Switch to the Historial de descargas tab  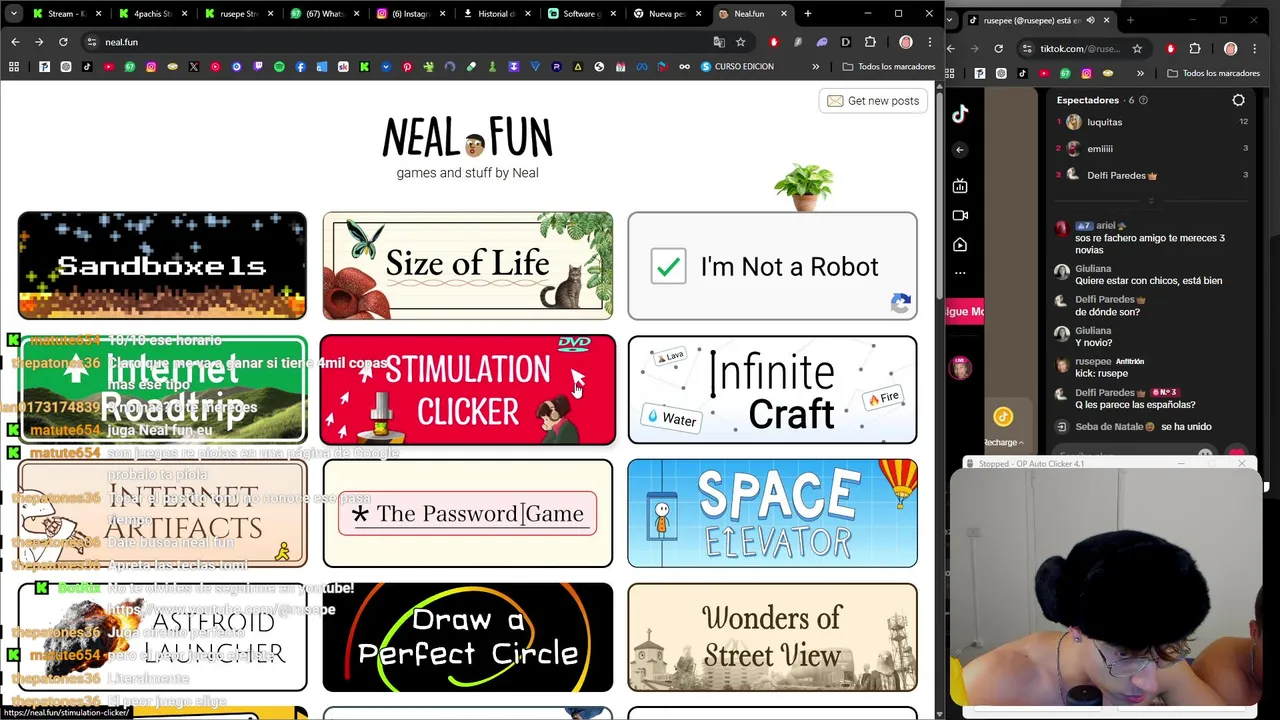click(496, 14)
